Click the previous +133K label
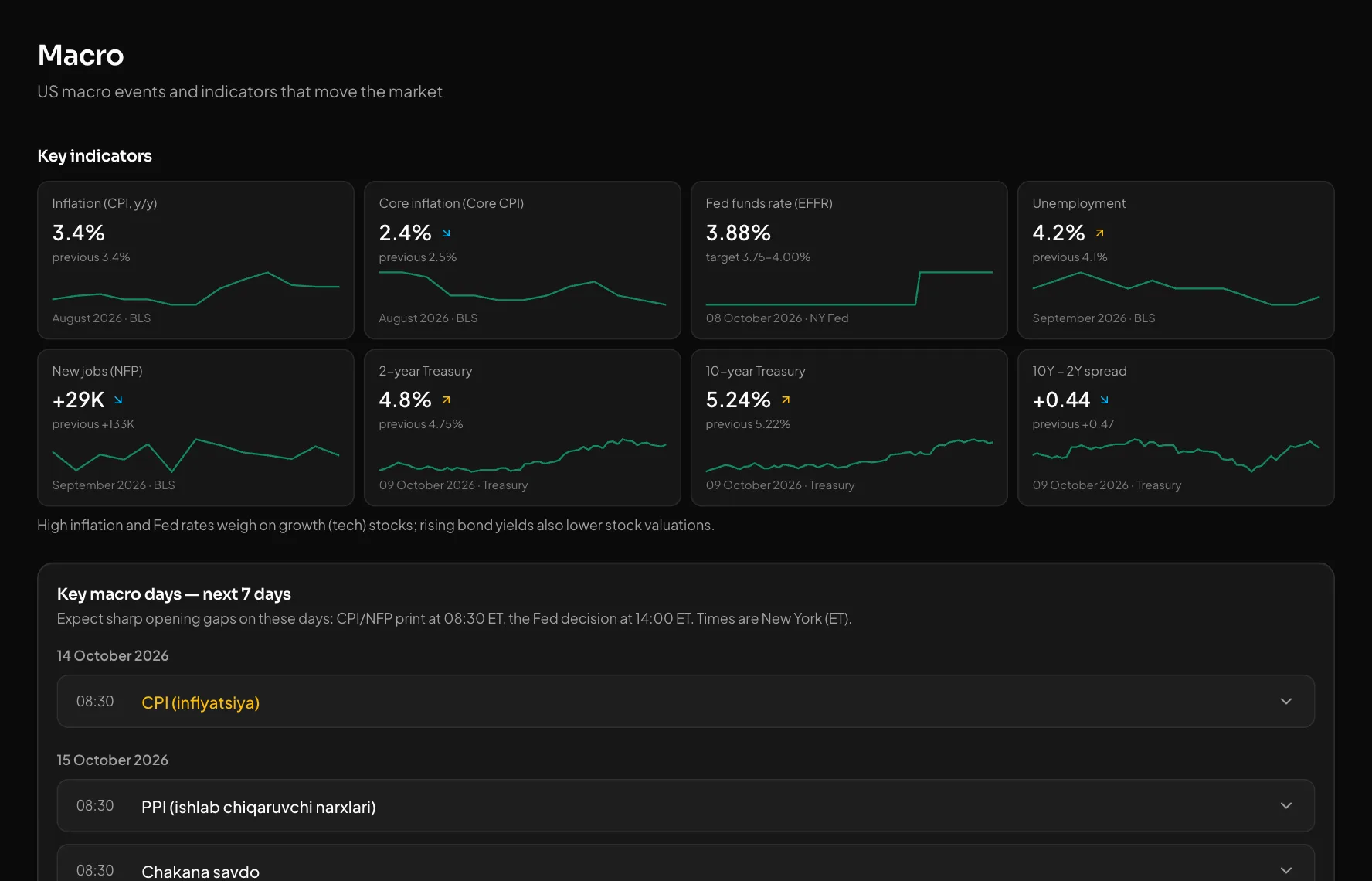 (93, 424)
